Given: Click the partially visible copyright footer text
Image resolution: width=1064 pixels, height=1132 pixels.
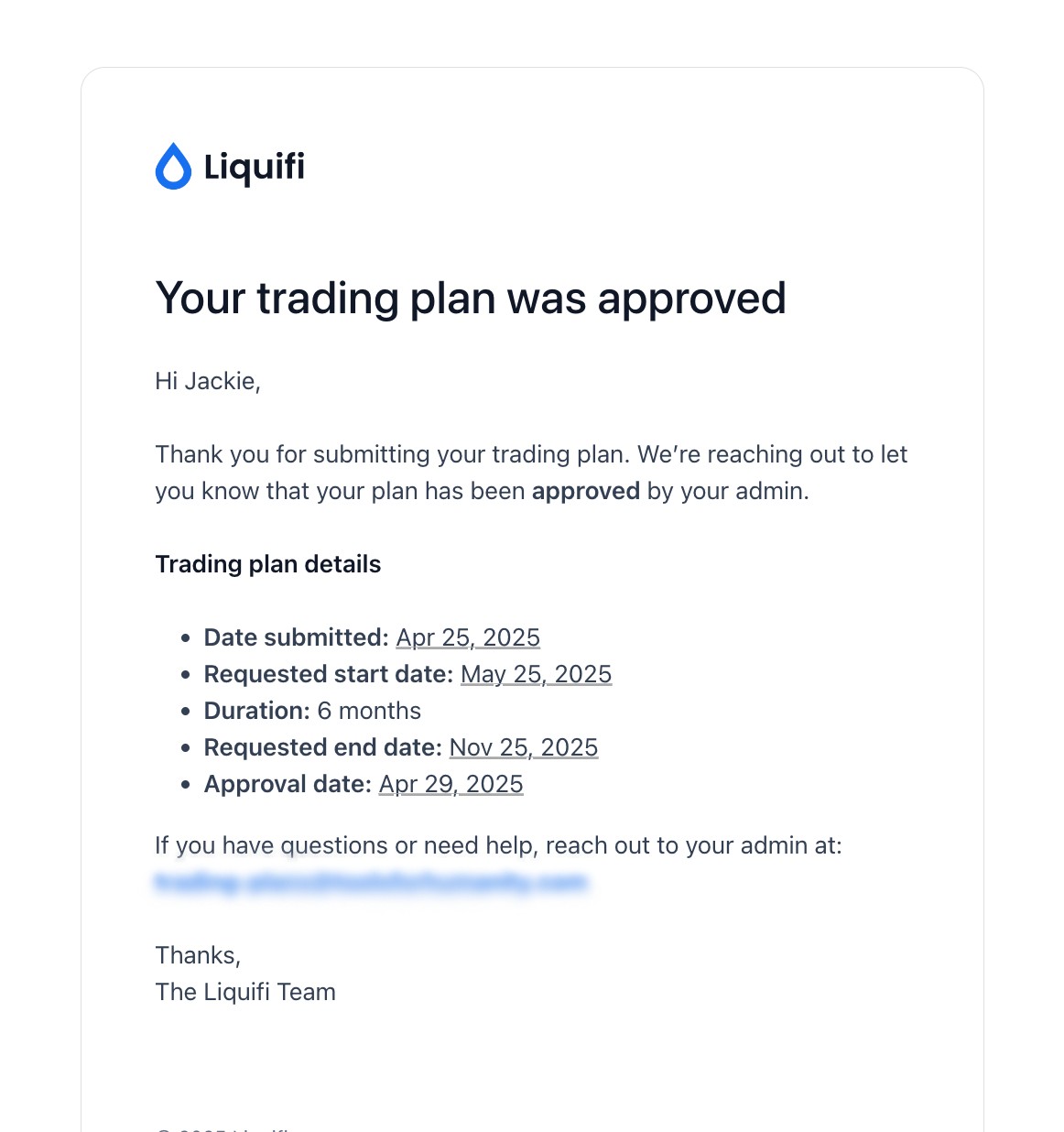Looking at the screenshot, I should point(224,1128).
